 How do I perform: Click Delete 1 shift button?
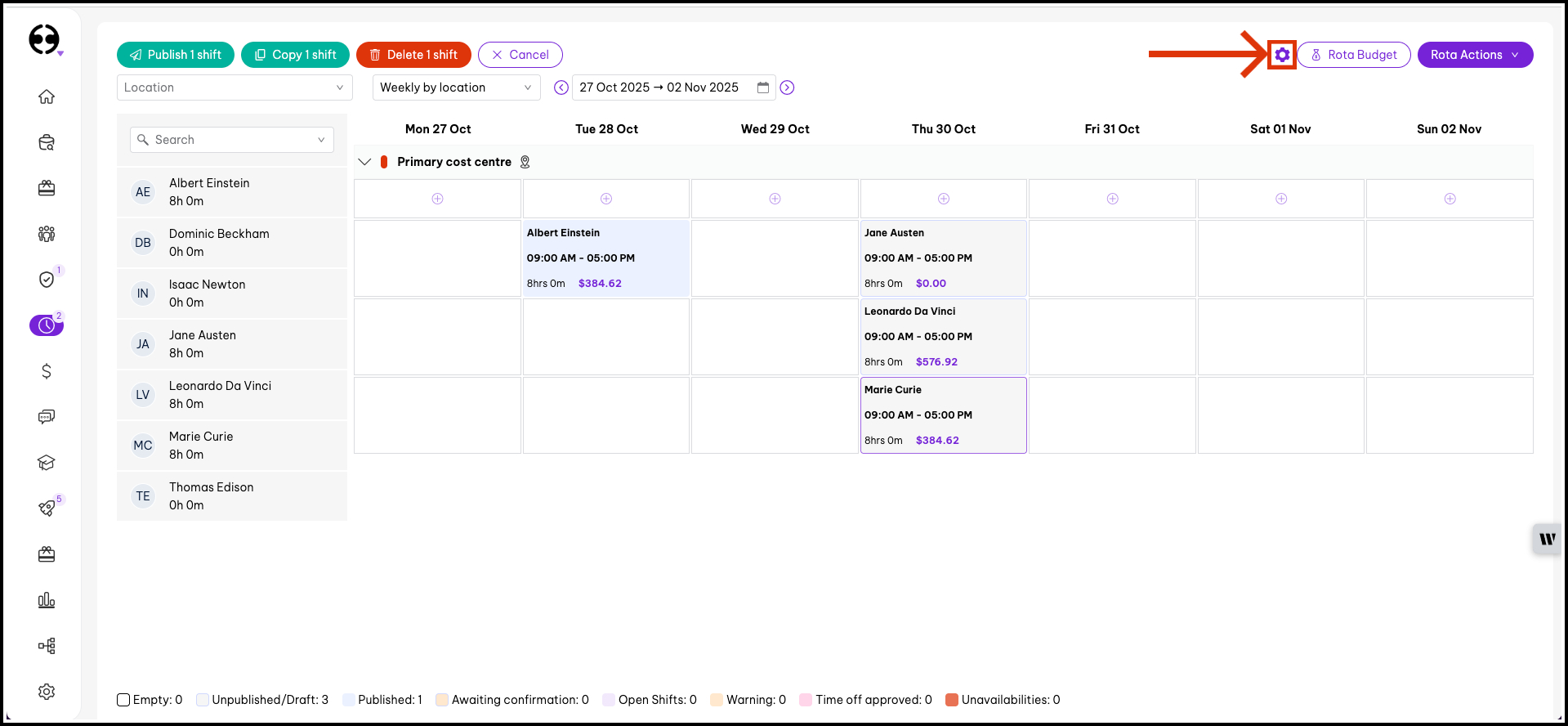413,55
